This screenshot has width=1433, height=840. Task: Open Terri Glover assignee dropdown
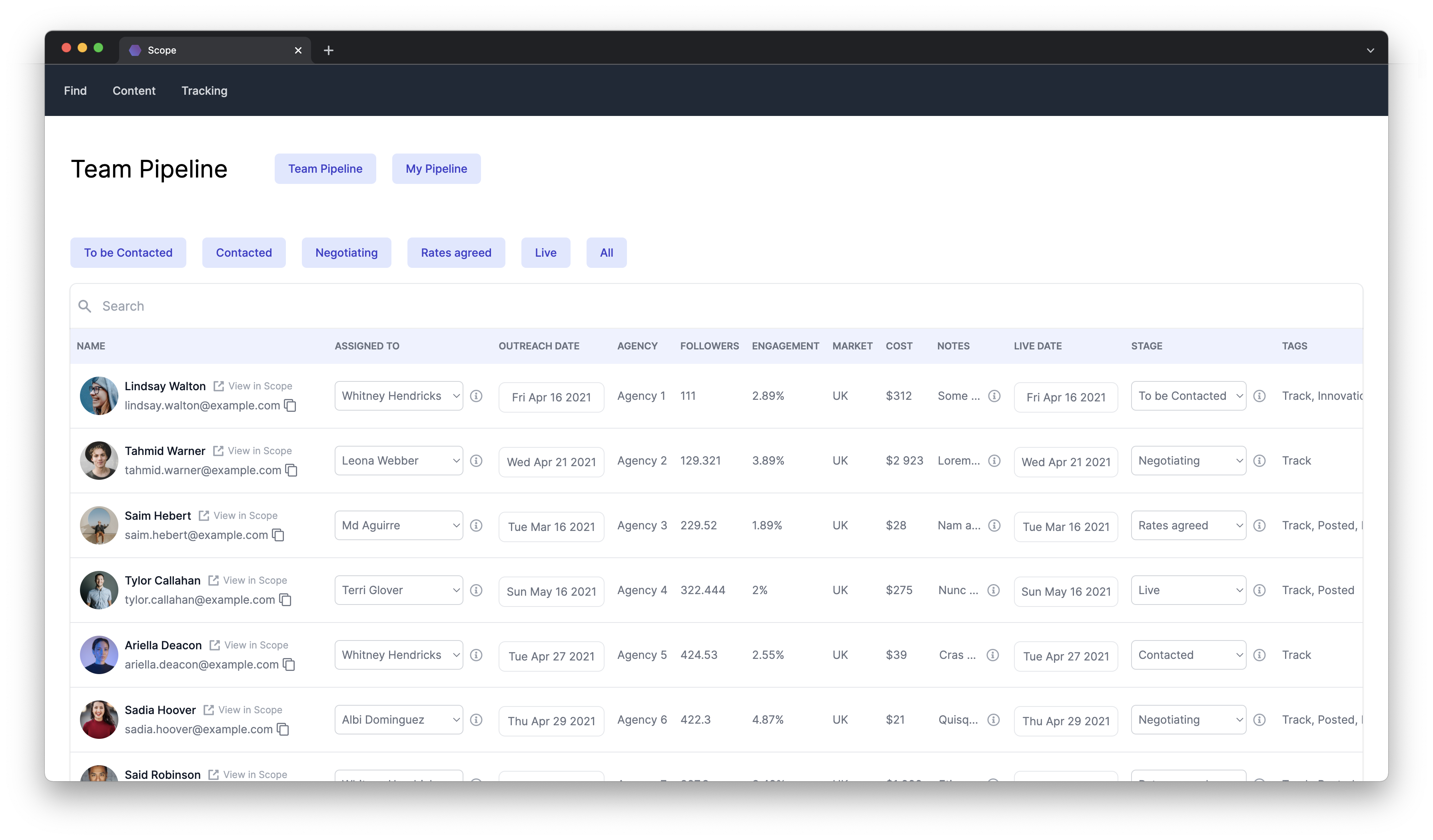(x=399, y=591)
